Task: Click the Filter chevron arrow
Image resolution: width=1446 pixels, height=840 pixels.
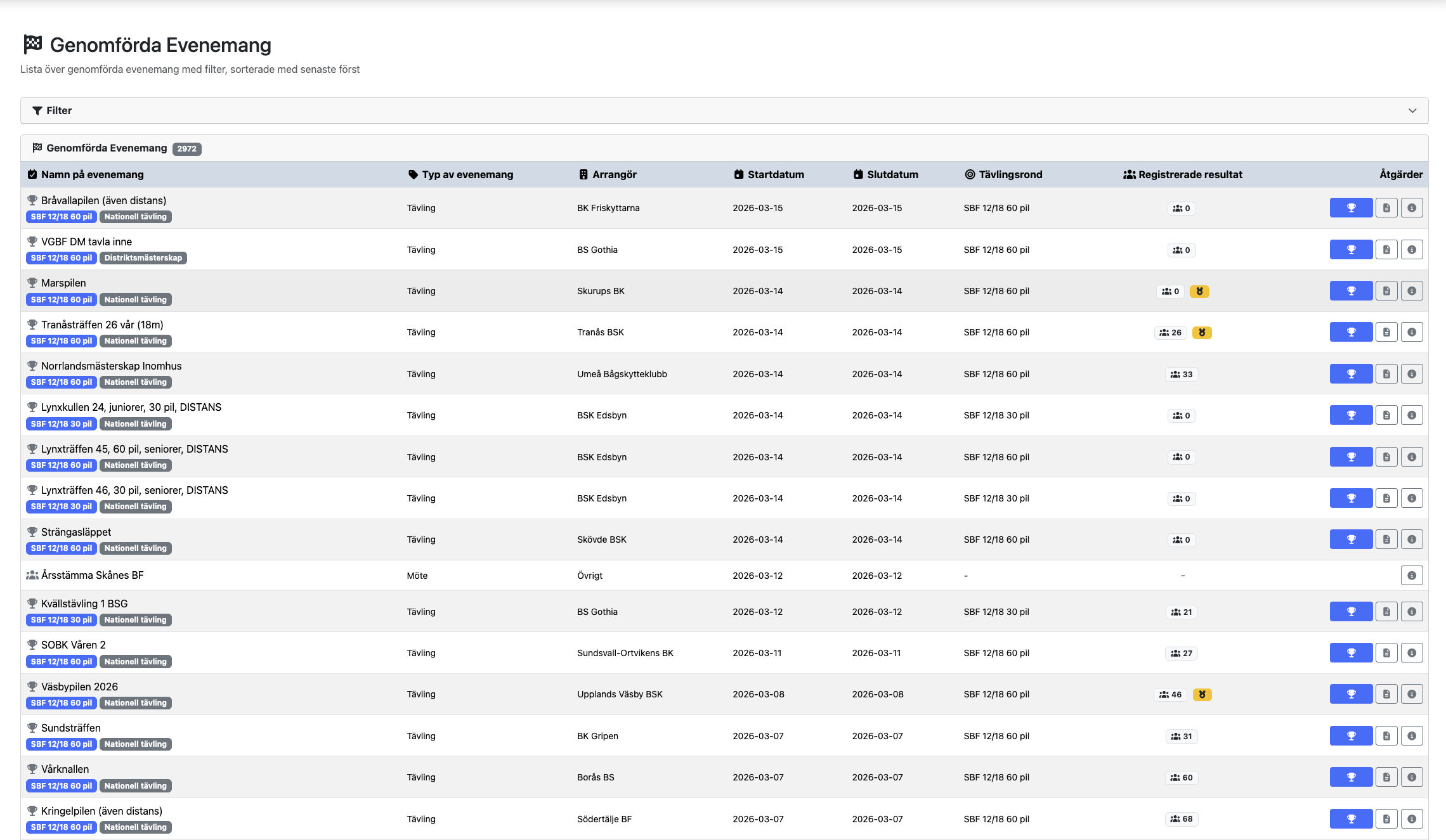Action: click(x=1412, y=110)
